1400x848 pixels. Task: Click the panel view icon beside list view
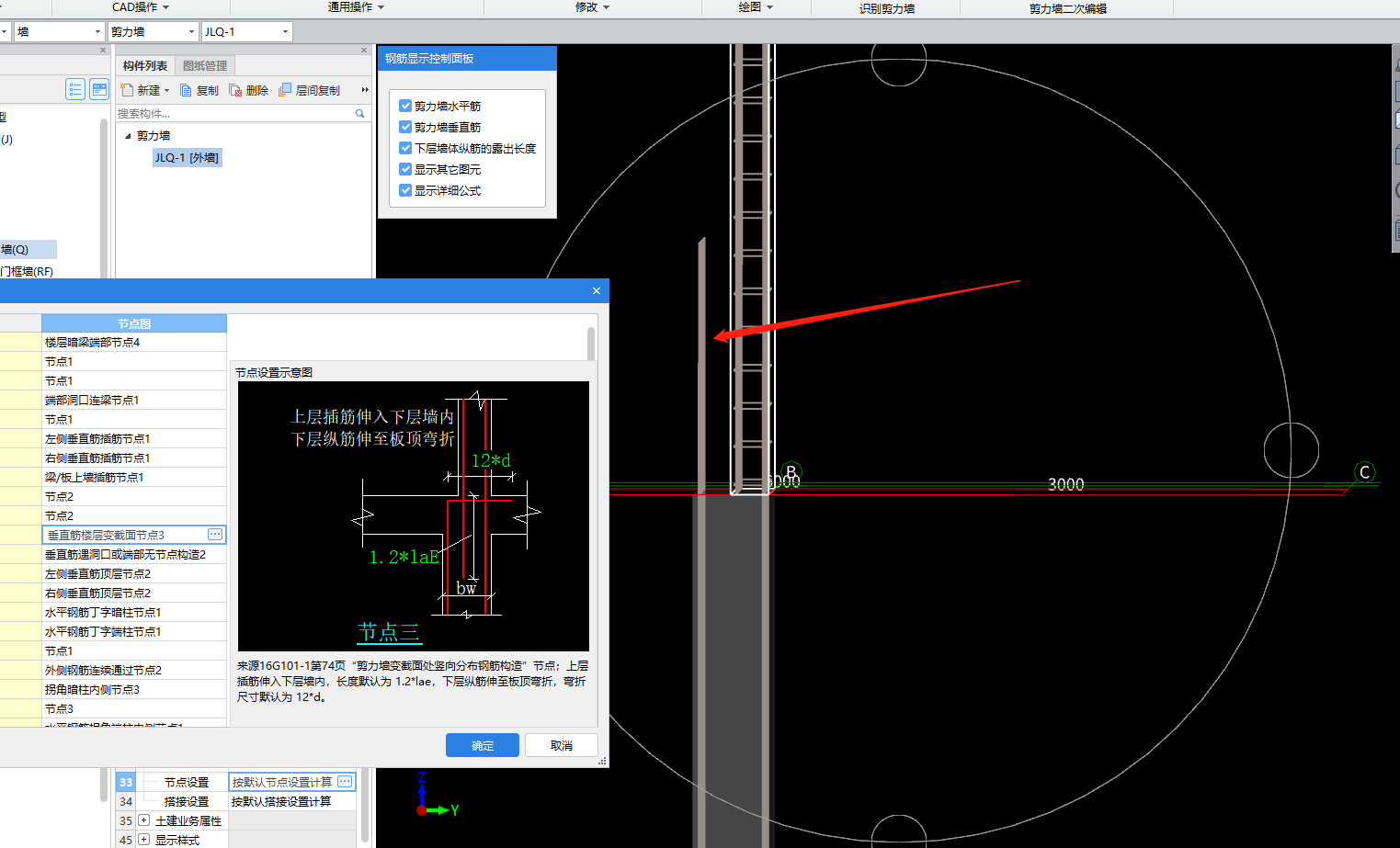tap(99, 89)
